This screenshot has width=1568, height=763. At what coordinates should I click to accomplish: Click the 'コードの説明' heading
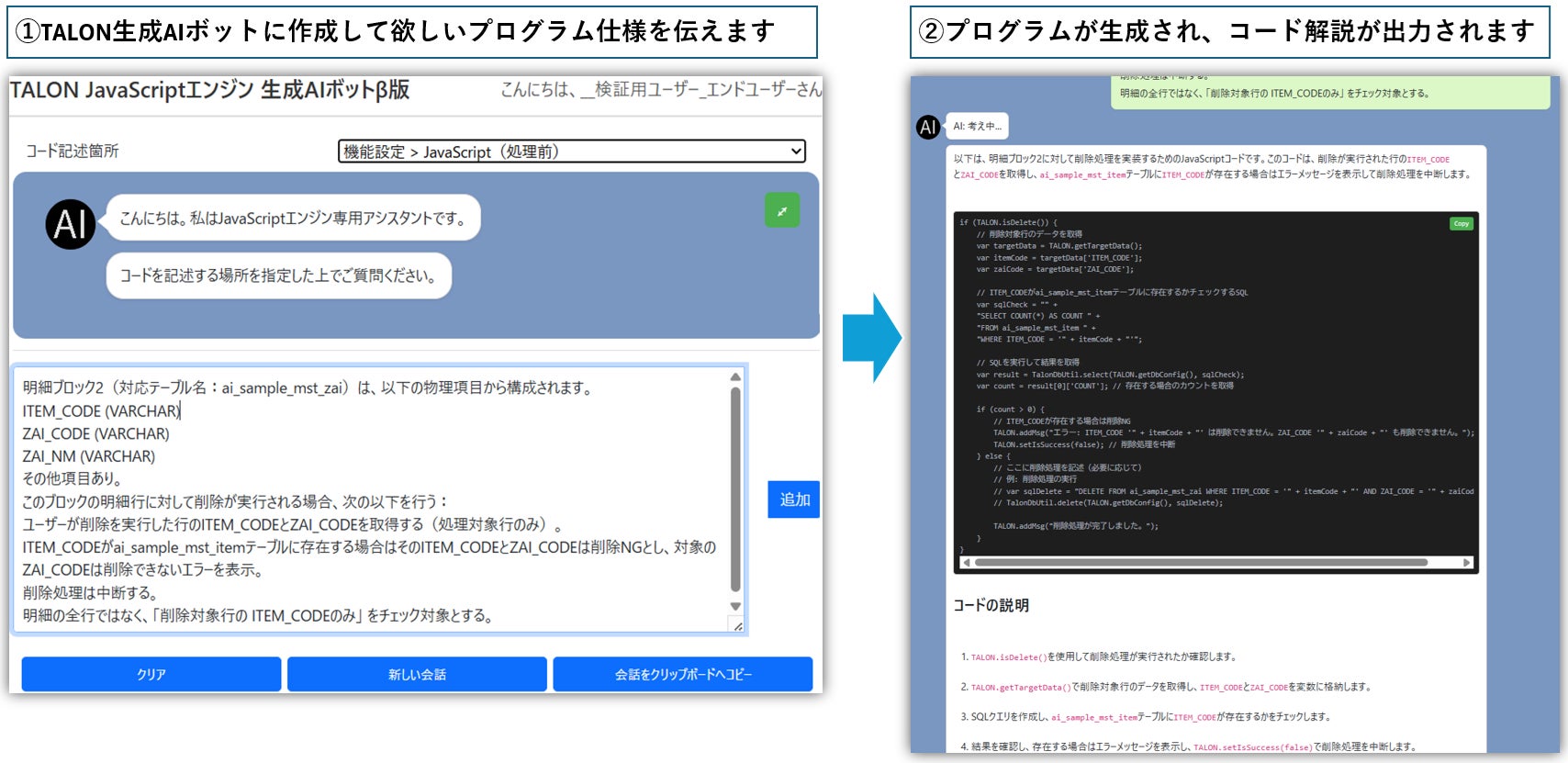[991, 605]
